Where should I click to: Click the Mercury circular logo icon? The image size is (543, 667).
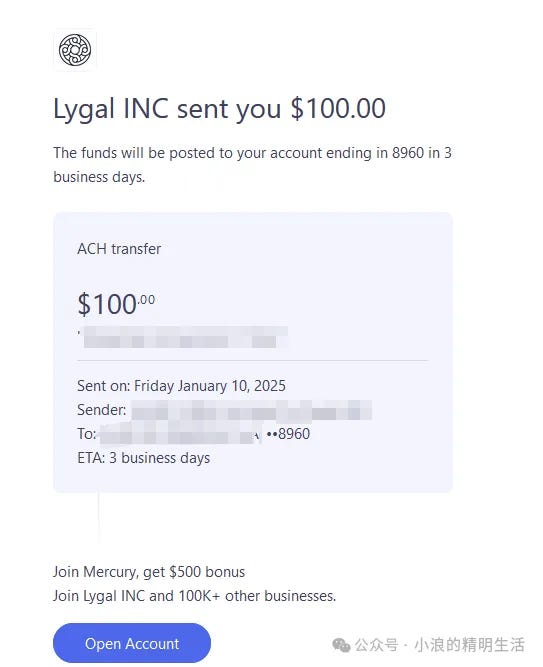pyautogui.click(x=75, y=50)
